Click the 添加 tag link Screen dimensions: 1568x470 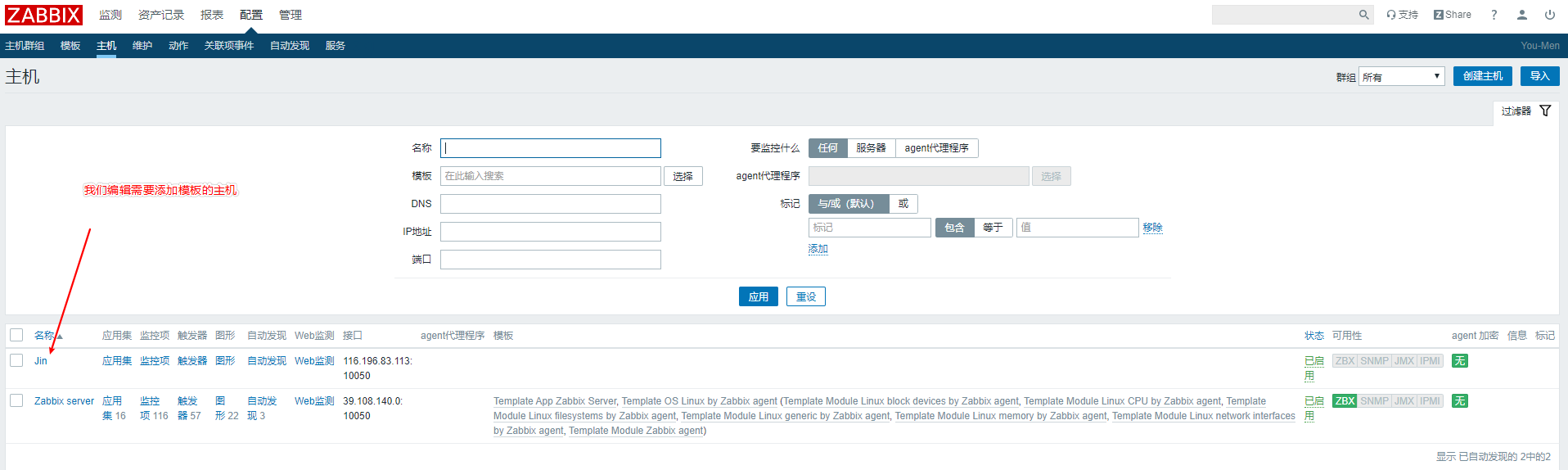coord(818,249)
